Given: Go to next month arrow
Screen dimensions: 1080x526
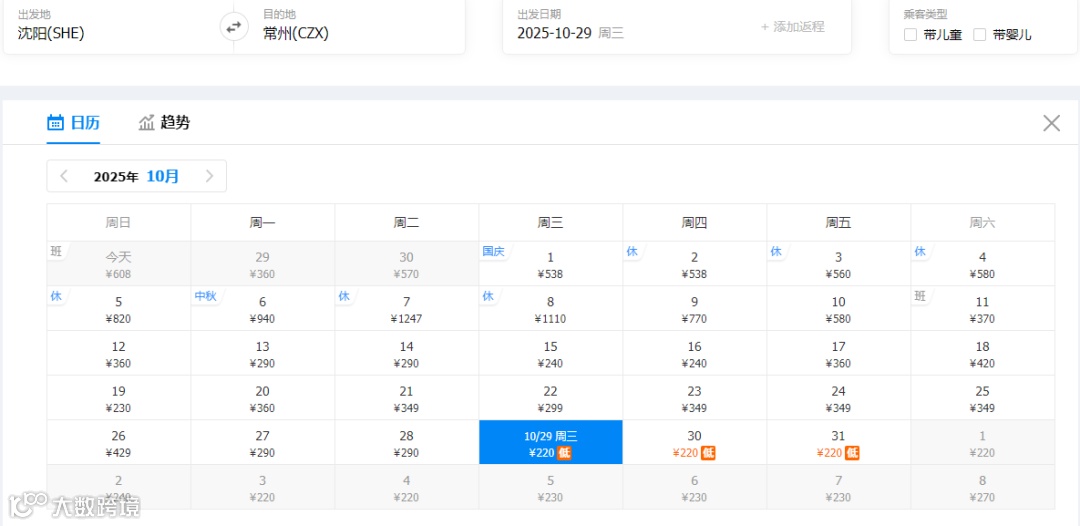Looking at the screenshot, I should coord(209,176).
